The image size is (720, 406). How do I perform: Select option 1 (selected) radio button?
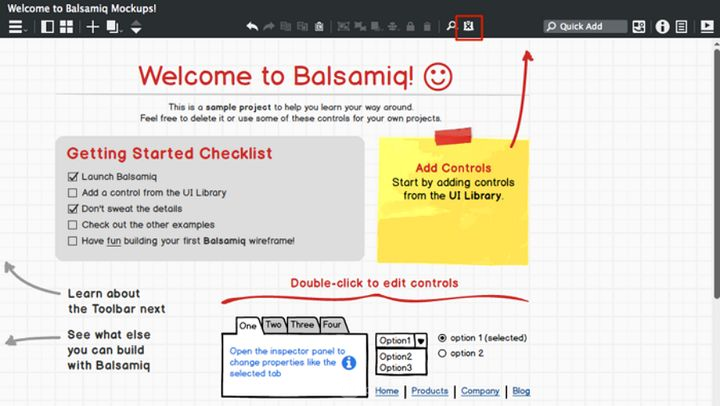coord(442,338)
